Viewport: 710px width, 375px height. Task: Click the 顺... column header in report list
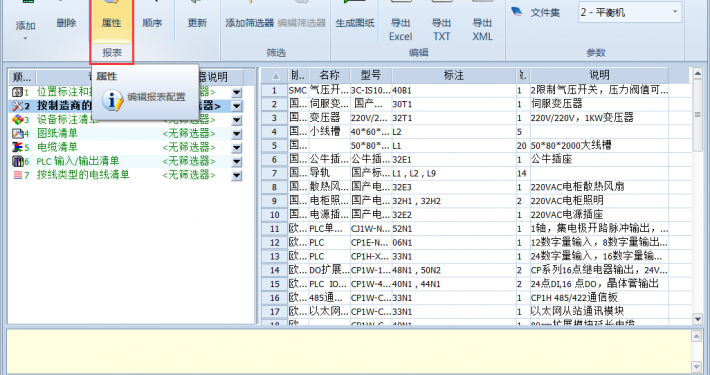click(22, 77)
